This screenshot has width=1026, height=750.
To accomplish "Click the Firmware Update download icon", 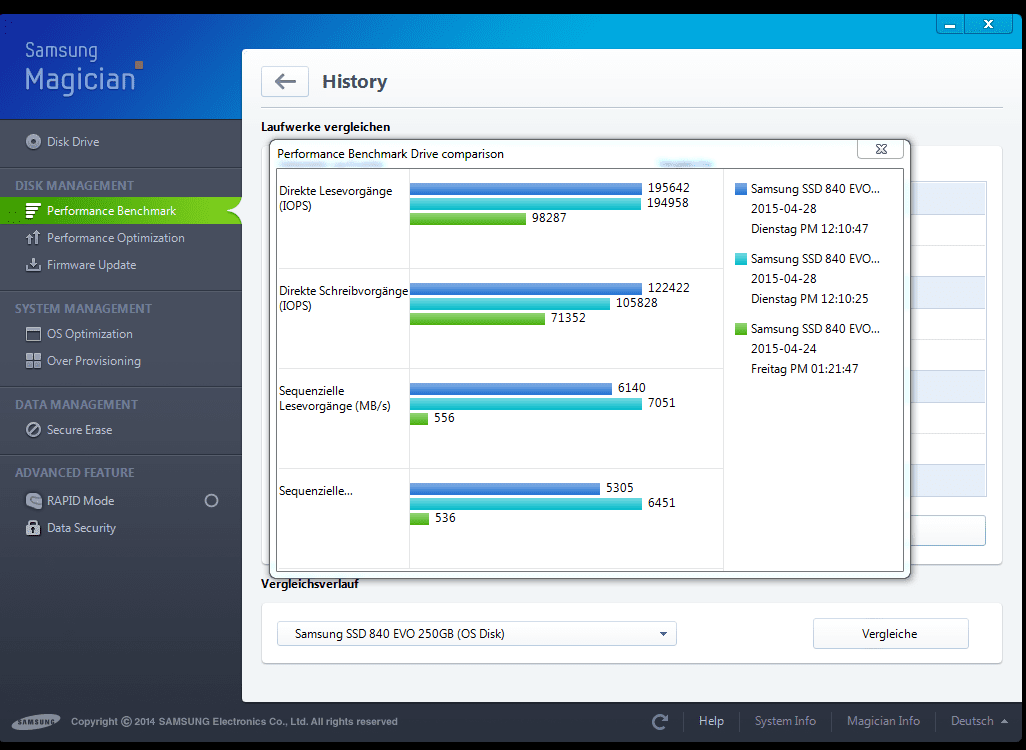I will click(x=33, y=264).
